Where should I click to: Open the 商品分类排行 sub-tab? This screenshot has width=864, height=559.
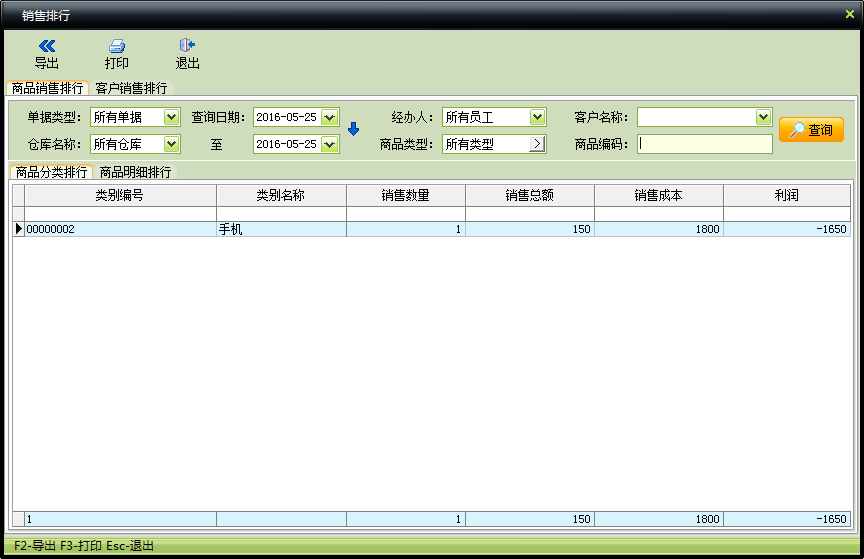pyautogui.click(x=51, y=172)
